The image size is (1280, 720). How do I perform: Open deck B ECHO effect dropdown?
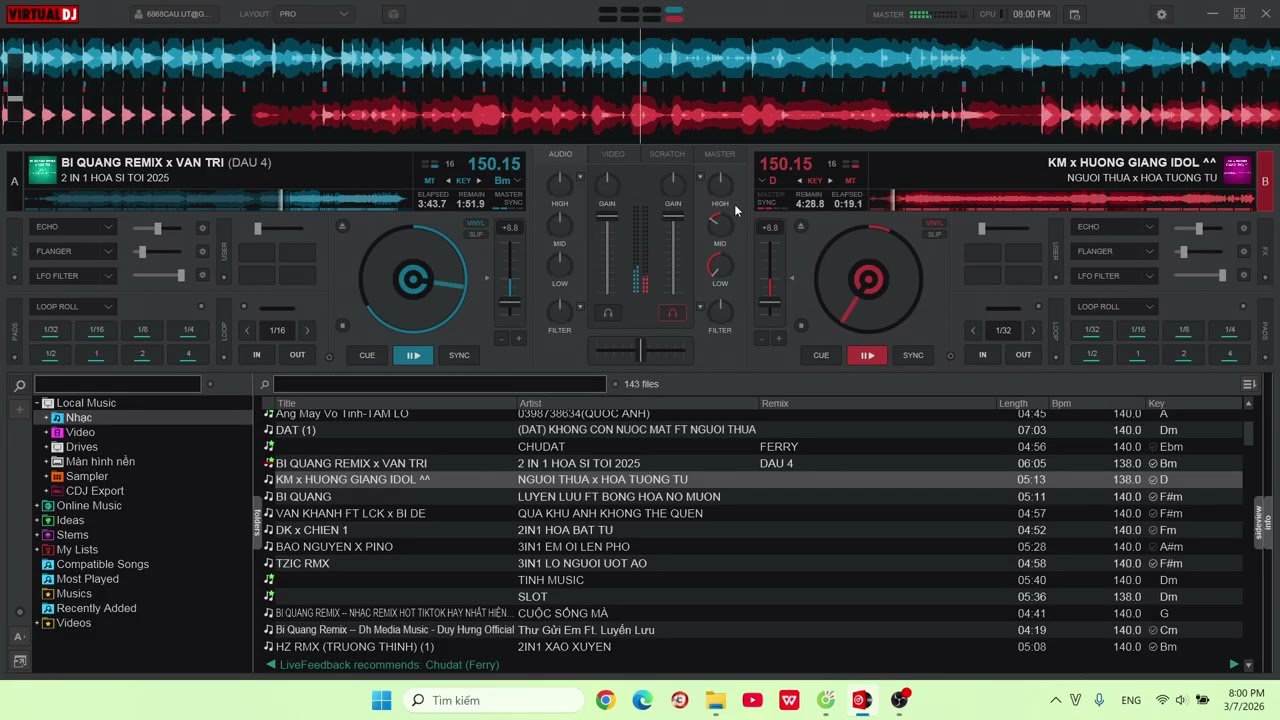1114,227
